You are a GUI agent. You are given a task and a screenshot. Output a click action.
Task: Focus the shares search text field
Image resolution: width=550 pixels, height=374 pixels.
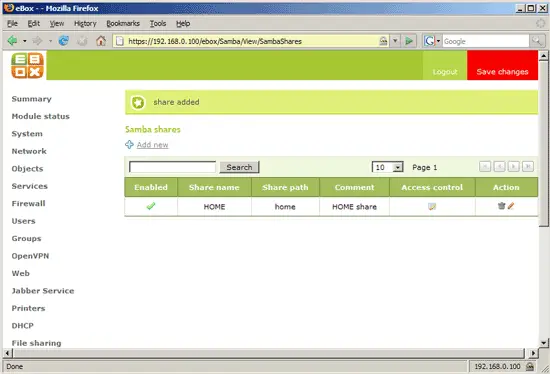(172, 167)
